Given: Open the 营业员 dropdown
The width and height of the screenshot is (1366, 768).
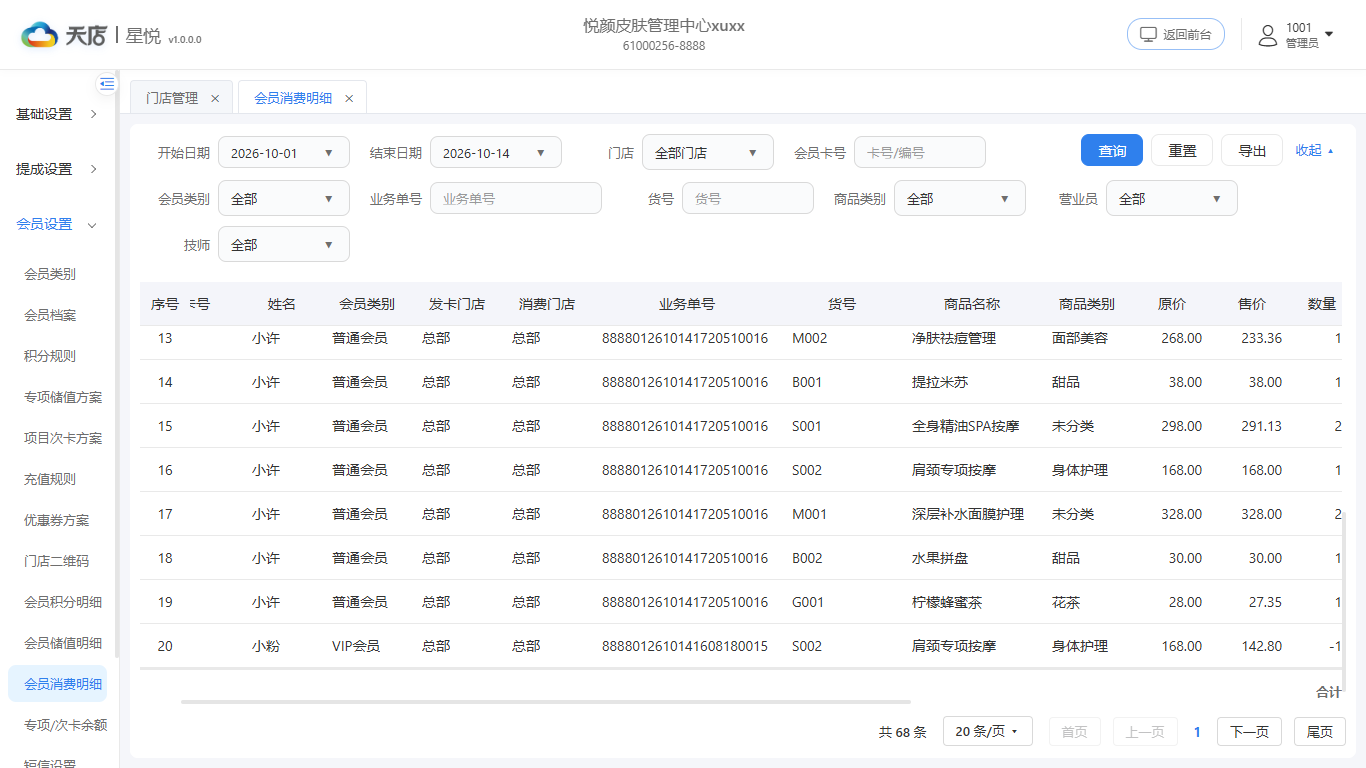Looking at the screenshot, I should pos(1172,199).
